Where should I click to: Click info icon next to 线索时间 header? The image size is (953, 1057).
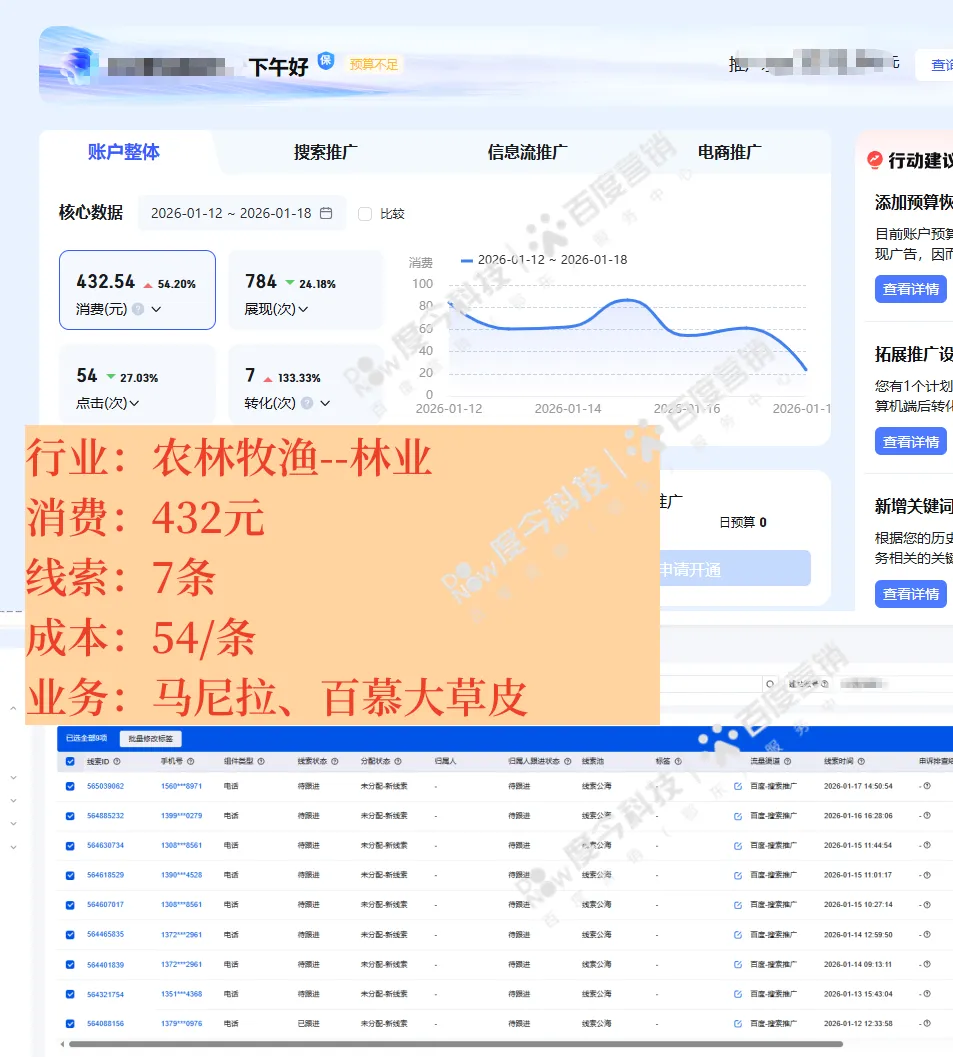tap(861, 761)
